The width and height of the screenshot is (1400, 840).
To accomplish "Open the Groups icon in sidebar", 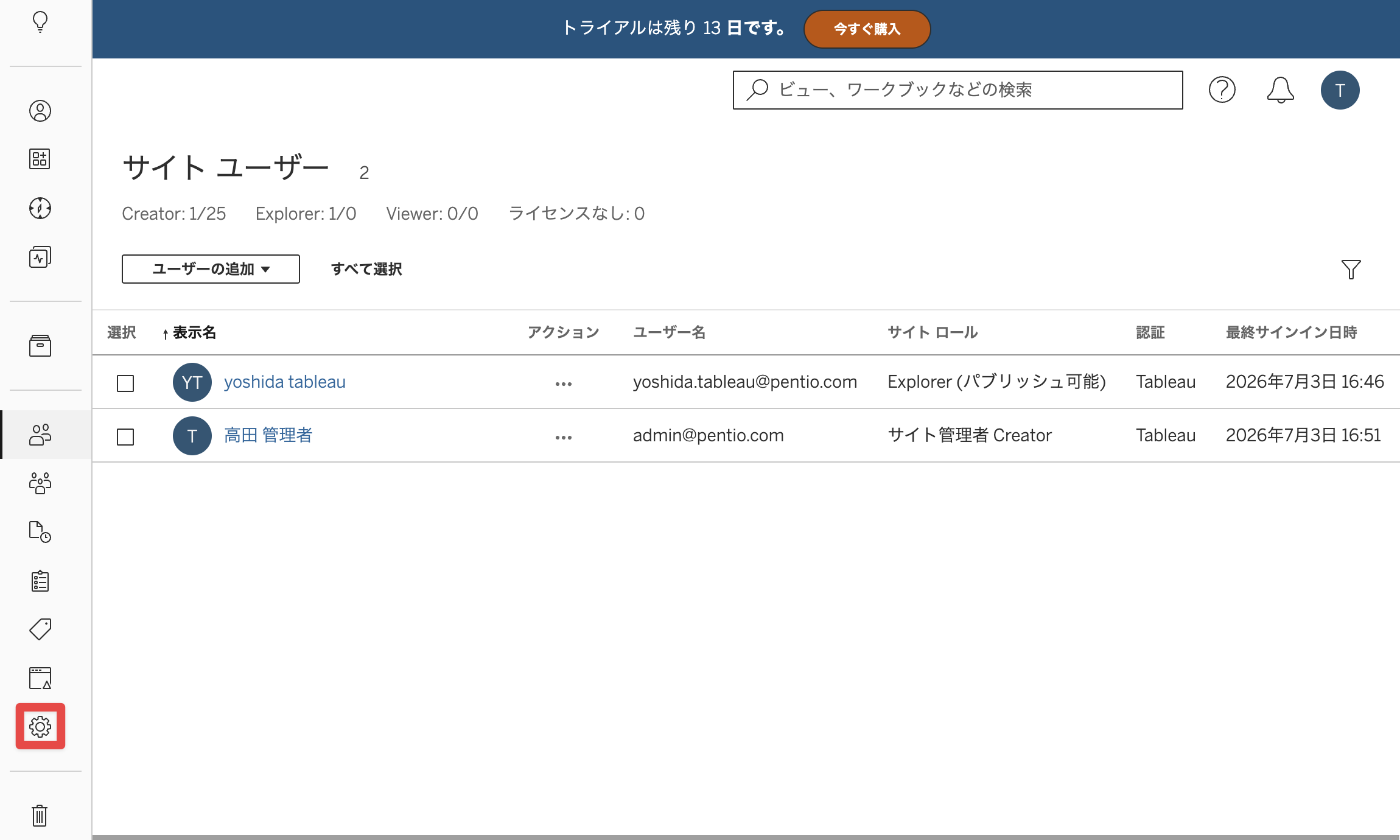I will coord(40,483).
